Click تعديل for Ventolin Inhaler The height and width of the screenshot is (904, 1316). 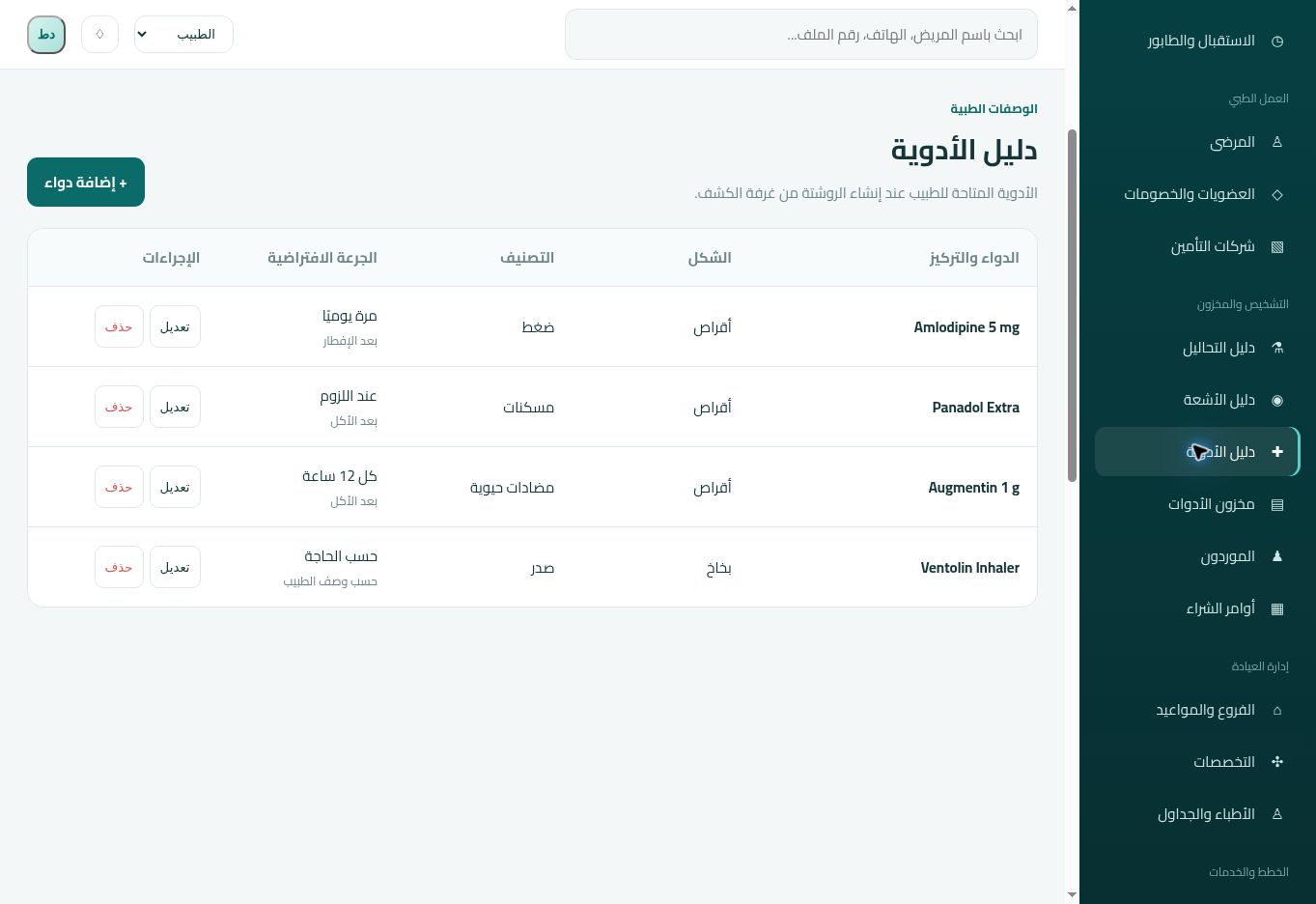(175, 567)
